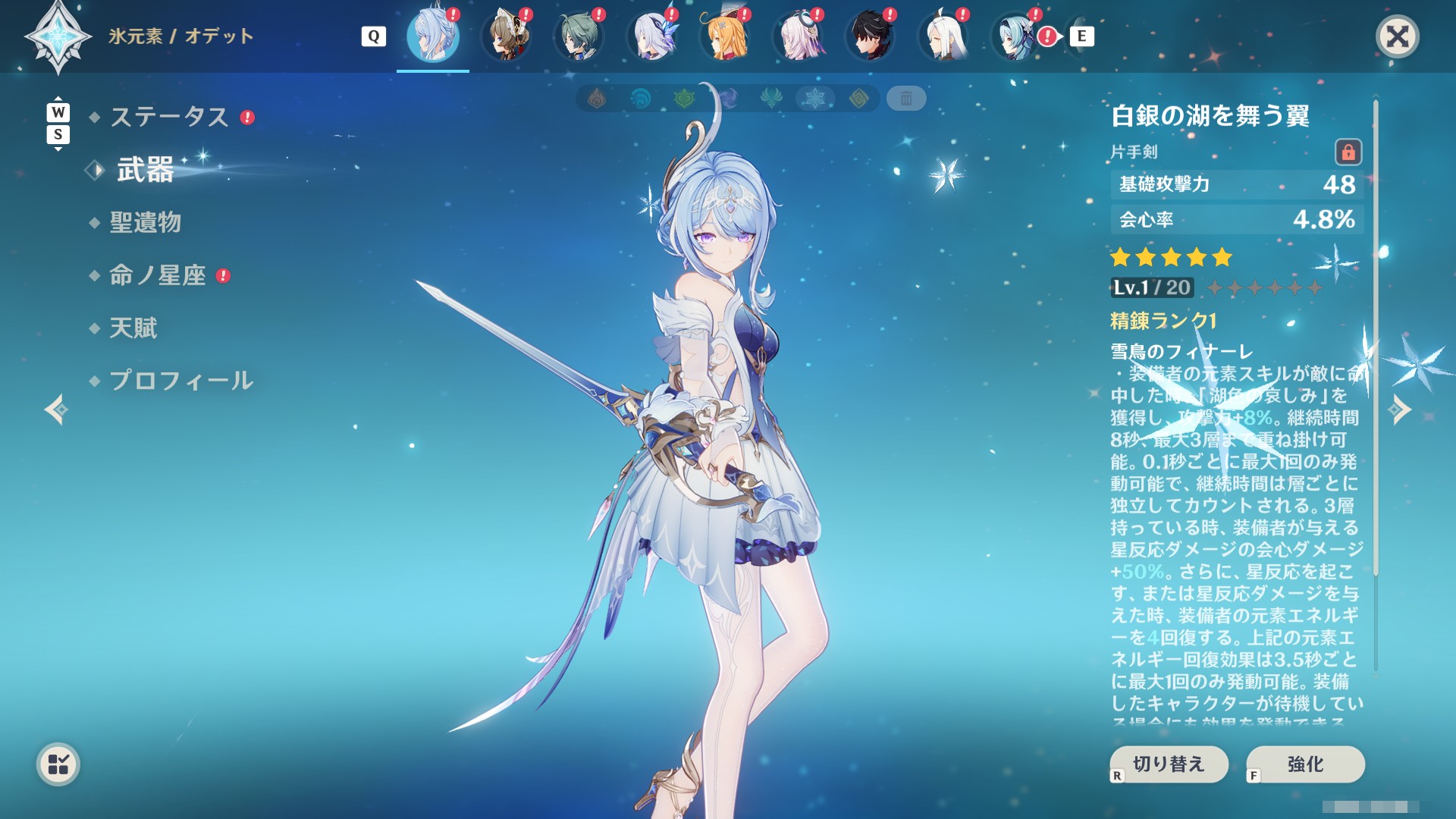
Task: Click the 氷元素 / オデット header text
Action: (x=180, y=36)
